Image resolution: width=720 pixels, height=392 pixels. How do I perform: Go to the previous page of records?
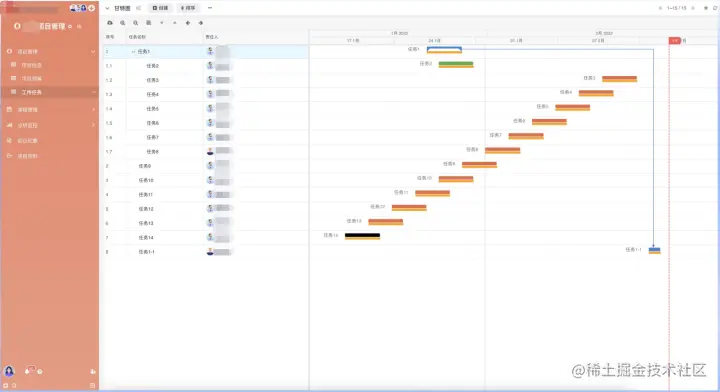(660, 8)
